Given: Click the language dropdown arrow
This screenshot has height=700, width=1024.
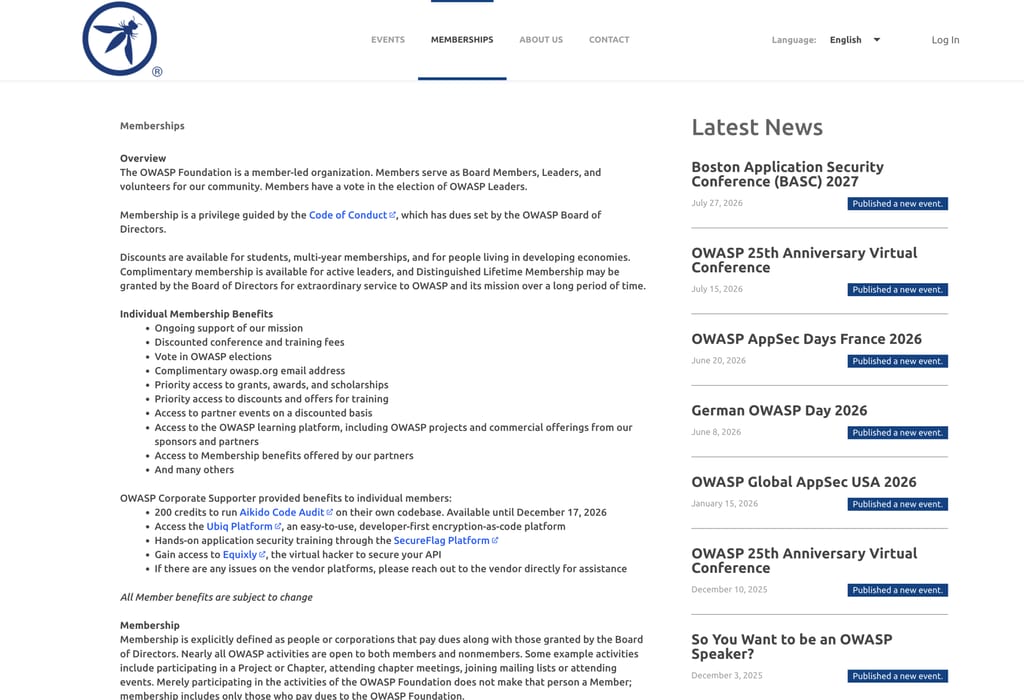Looking at the screenshot, I should pyautogui.click(x=876, y=40).
